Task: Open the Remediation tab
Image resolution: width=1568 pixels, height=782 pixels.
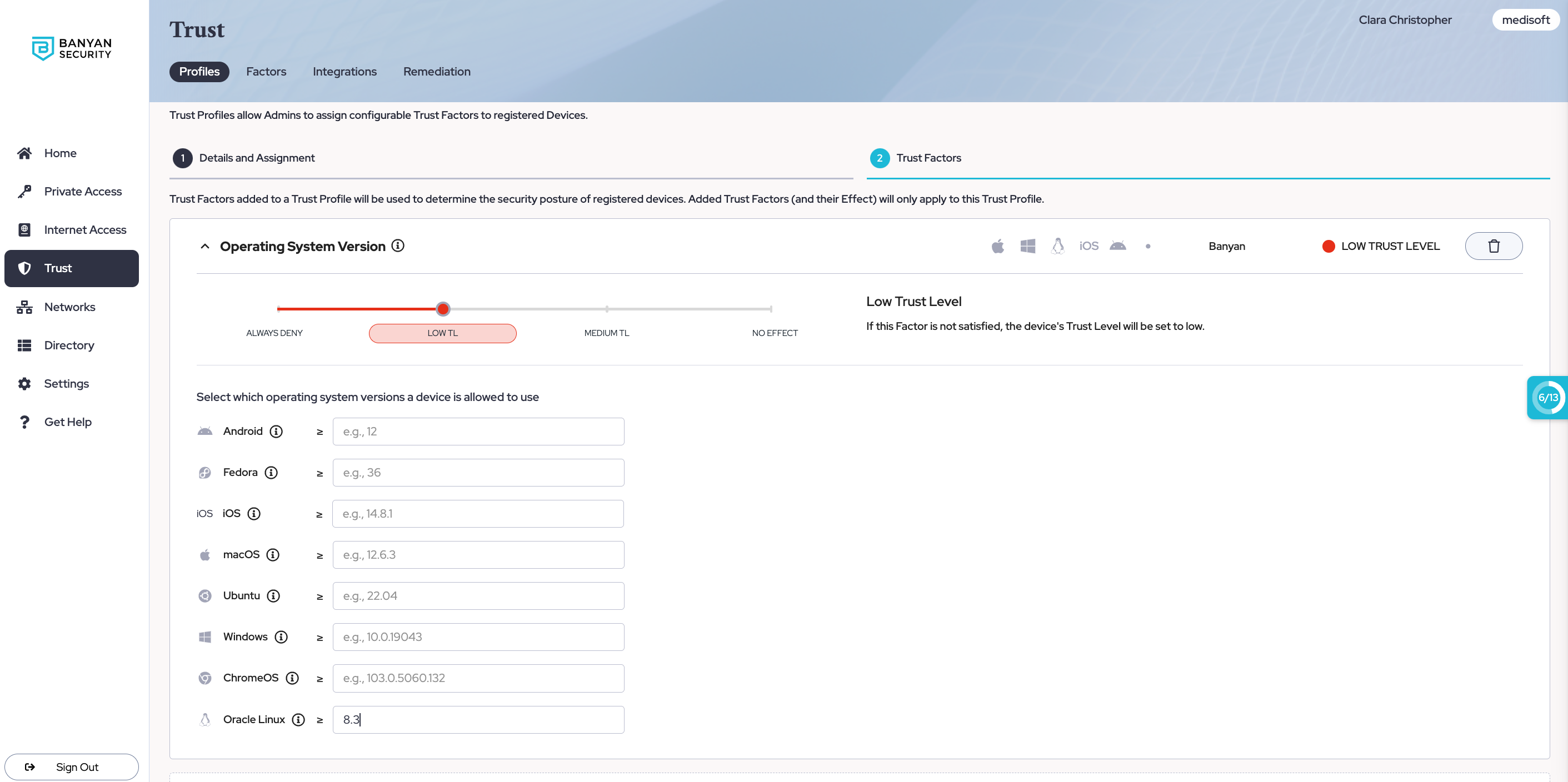Action: click(x=436, y=71)
